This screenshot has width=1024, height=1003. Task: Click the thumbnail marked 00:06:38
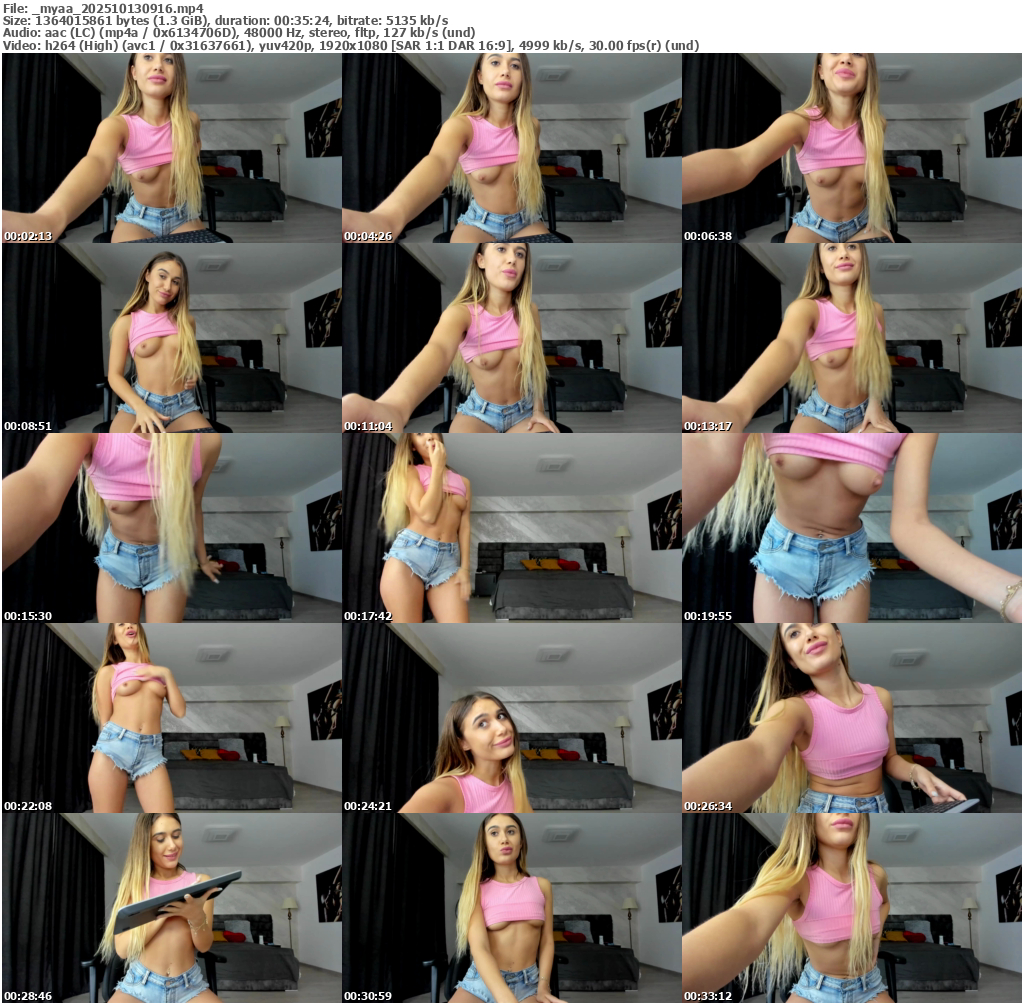tap(851, 148)
